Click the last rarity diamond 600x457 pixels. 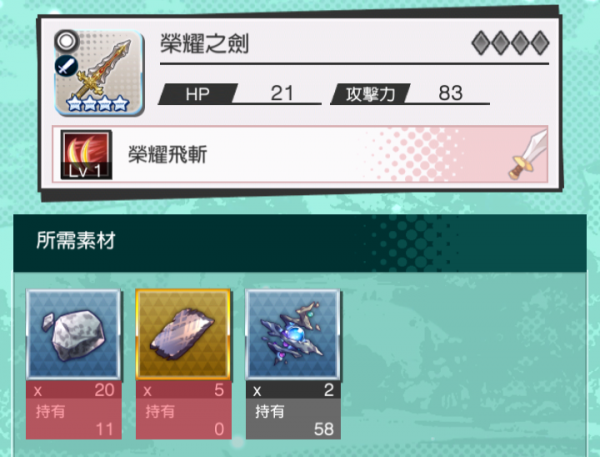point(540,43)
